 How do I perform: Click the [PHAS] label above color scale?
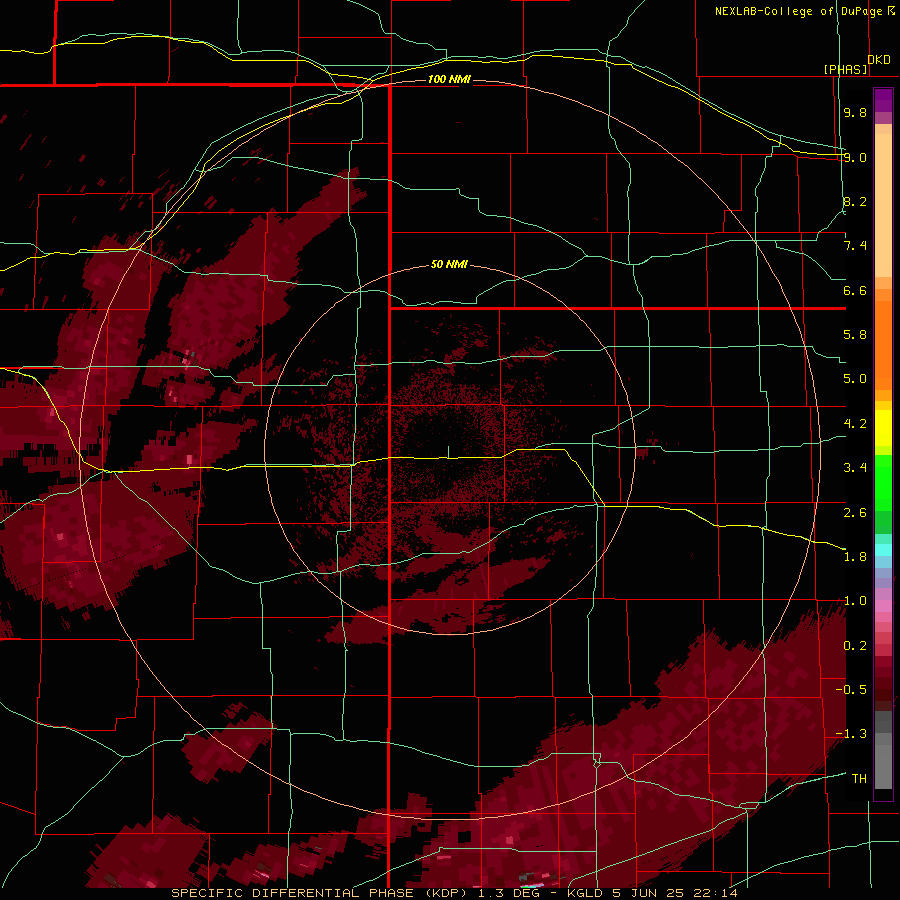[845, 69]
